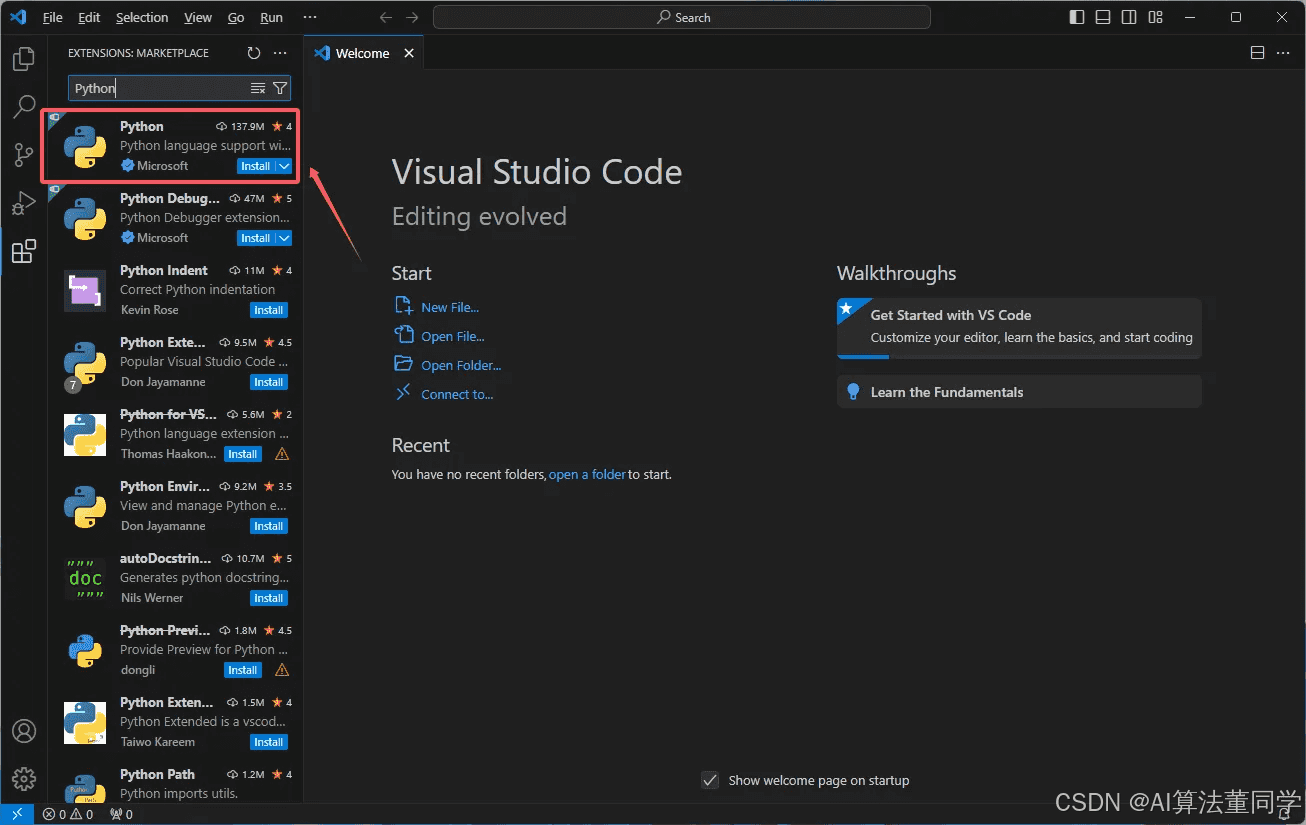Toggle the primary side bar layout icon

pos(1077,17)
